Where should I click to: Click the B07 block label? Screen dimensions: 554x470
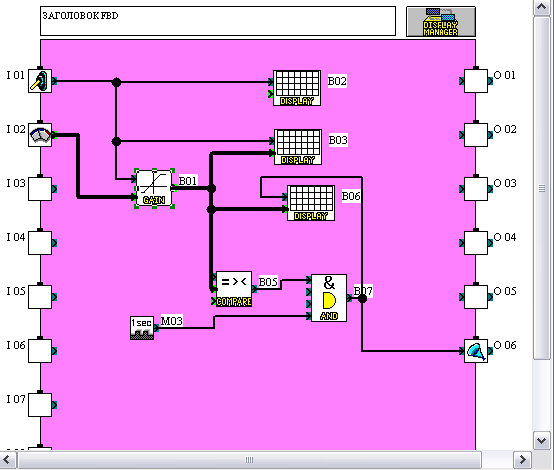[364, 291]
